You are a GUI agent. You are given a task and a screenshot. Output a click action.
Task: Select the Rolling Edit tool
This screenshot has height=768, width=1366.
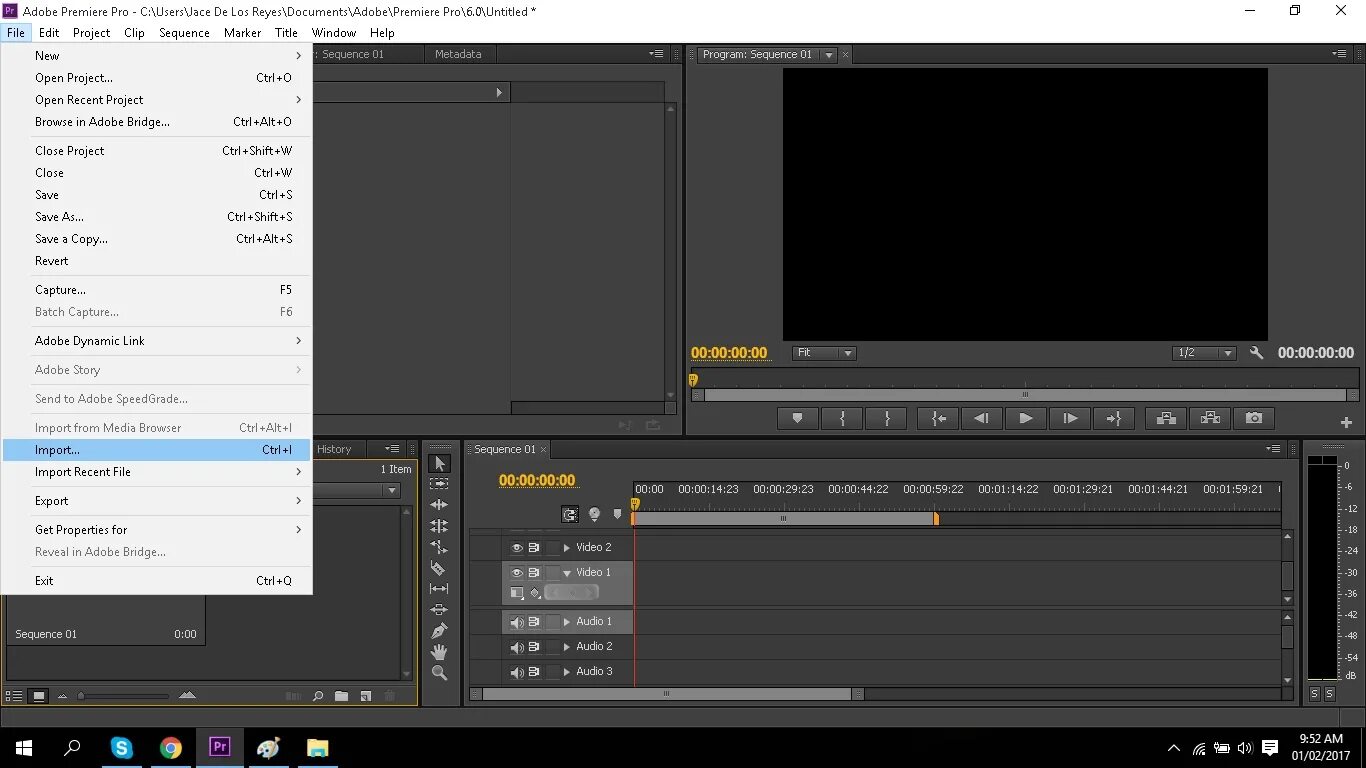pos(439,526)
